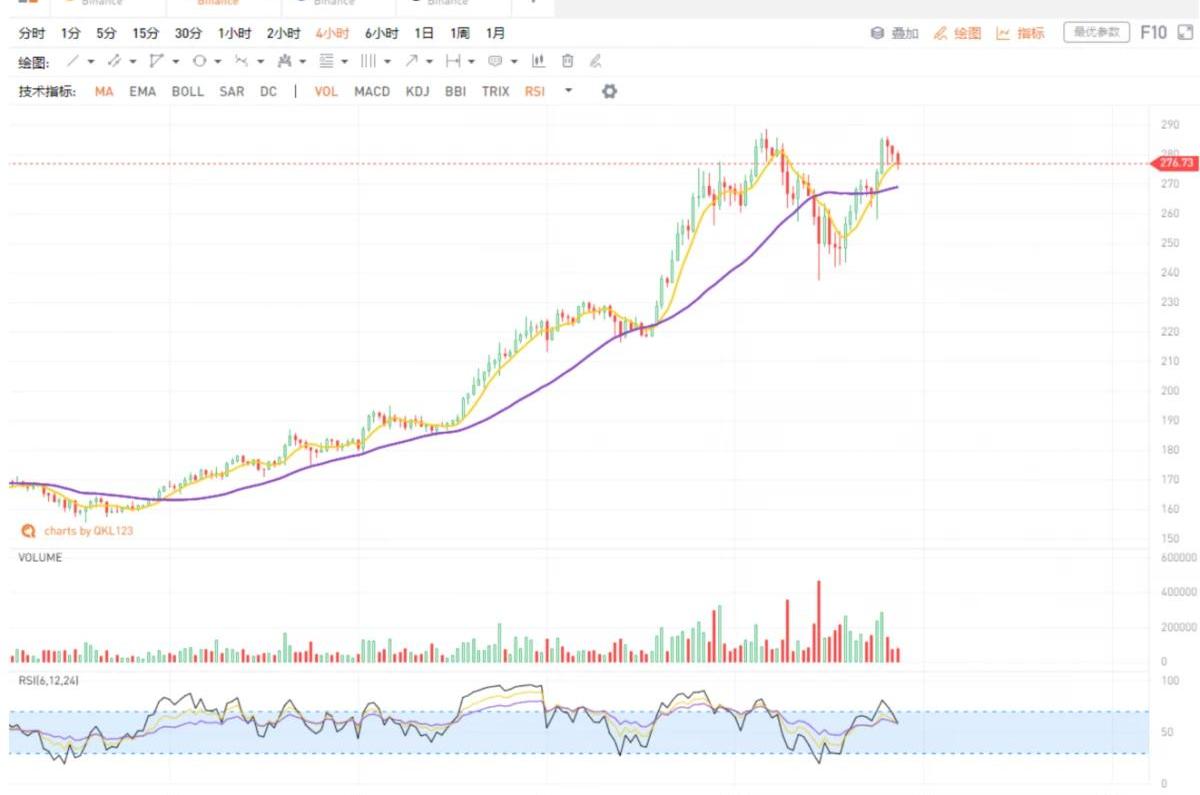Expand dropdown arrow next to ellipse tool
Screen dimensions: 1200x795
(218, 62)
